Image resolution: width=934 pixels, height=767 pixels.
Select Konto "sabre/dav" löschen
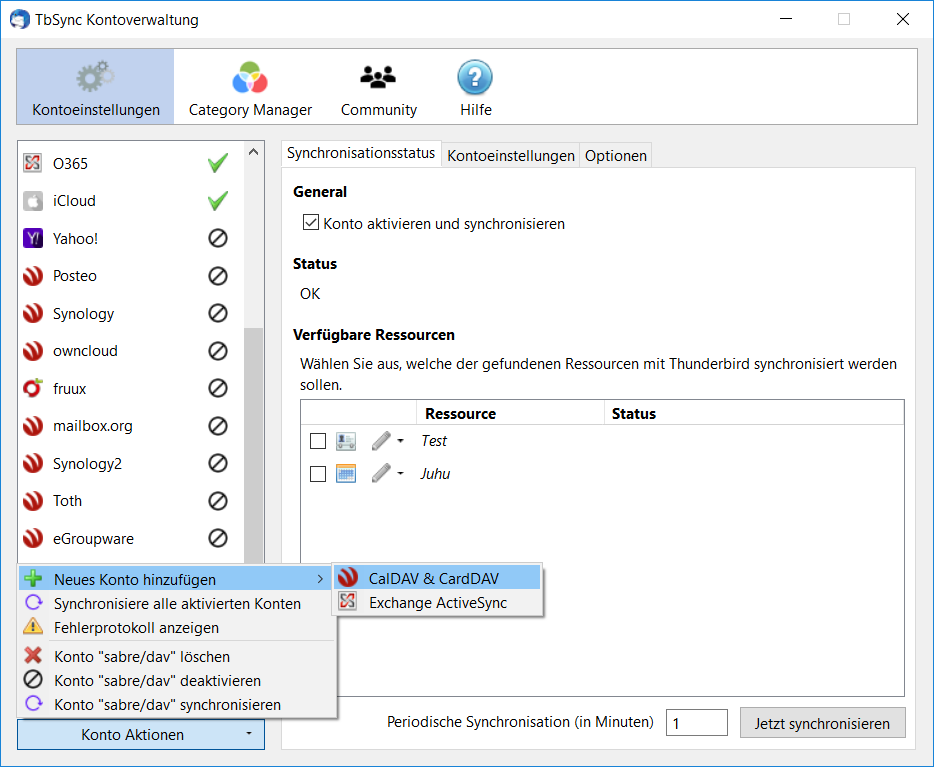click(176, 656)
